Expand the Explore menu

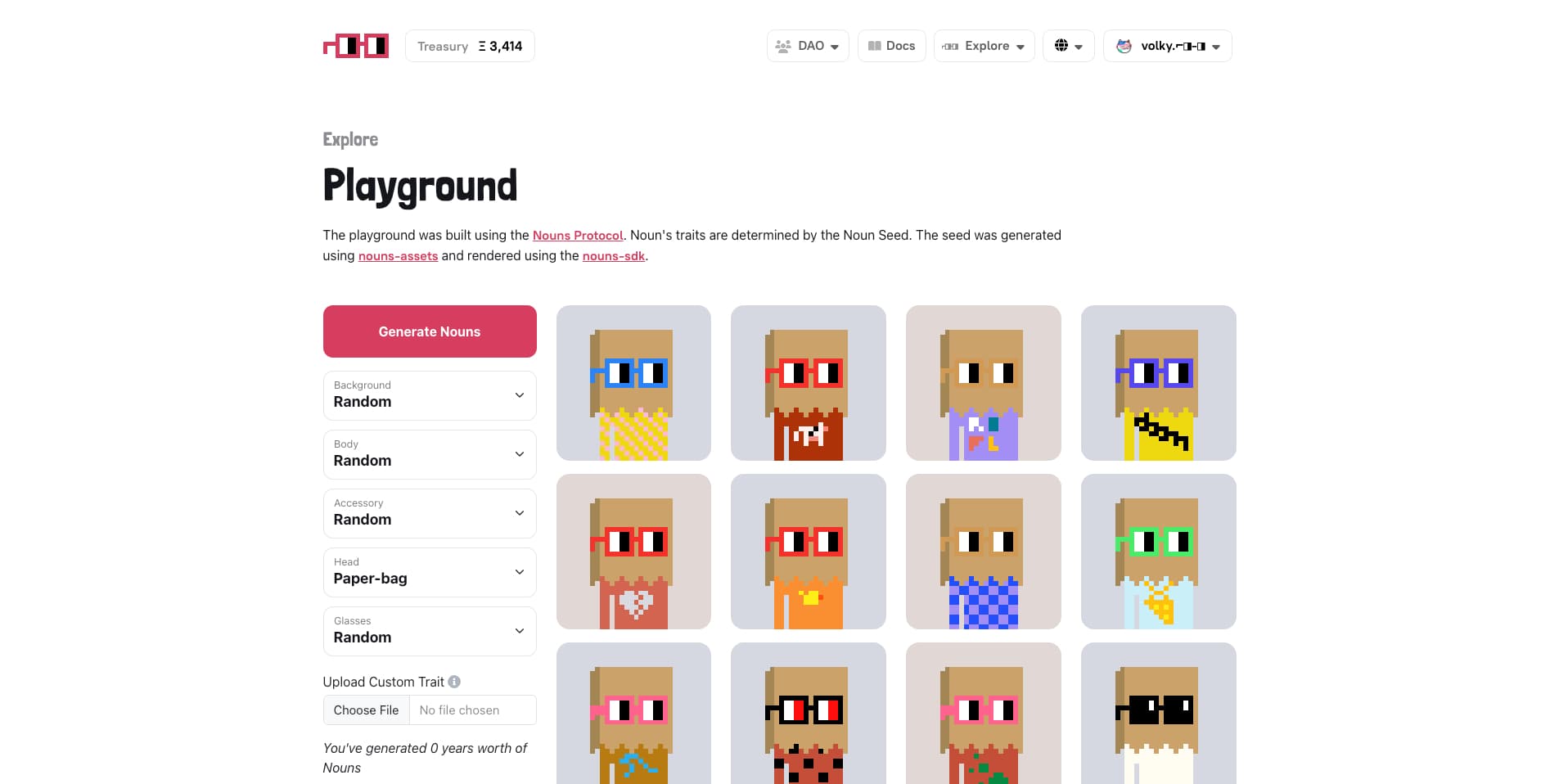click(x=984, y=46)
